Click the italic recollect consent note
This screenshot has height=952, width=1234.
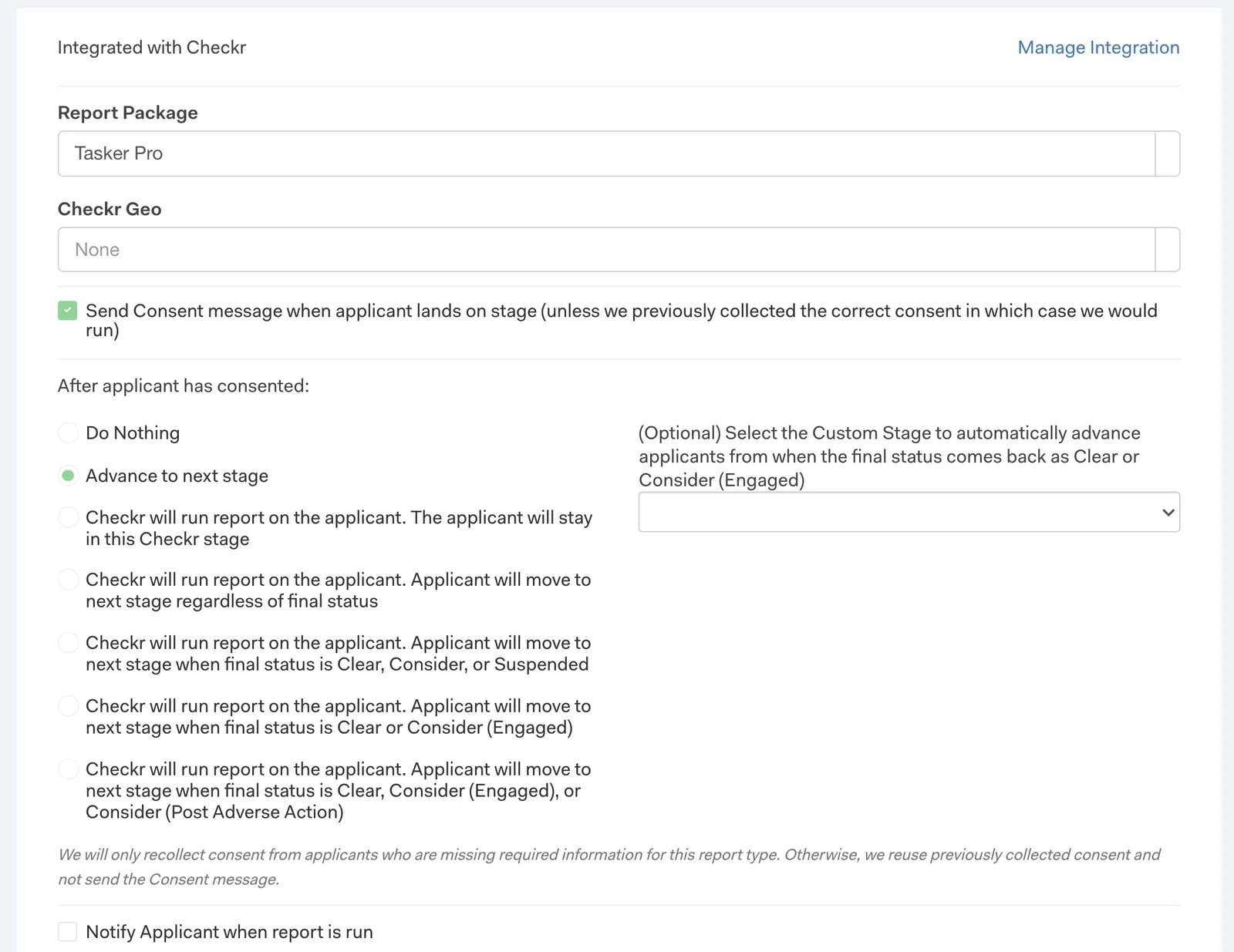(609, 866)
